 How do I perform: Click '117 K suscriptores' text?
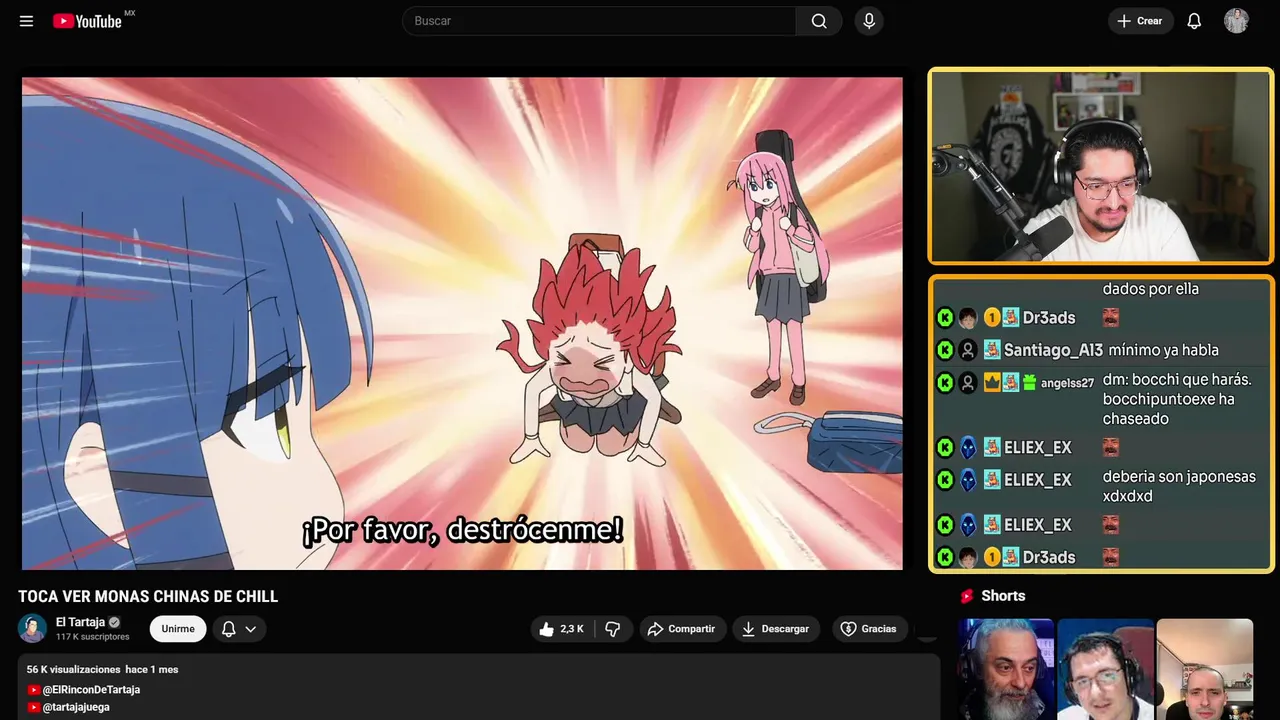pos(93,637)
